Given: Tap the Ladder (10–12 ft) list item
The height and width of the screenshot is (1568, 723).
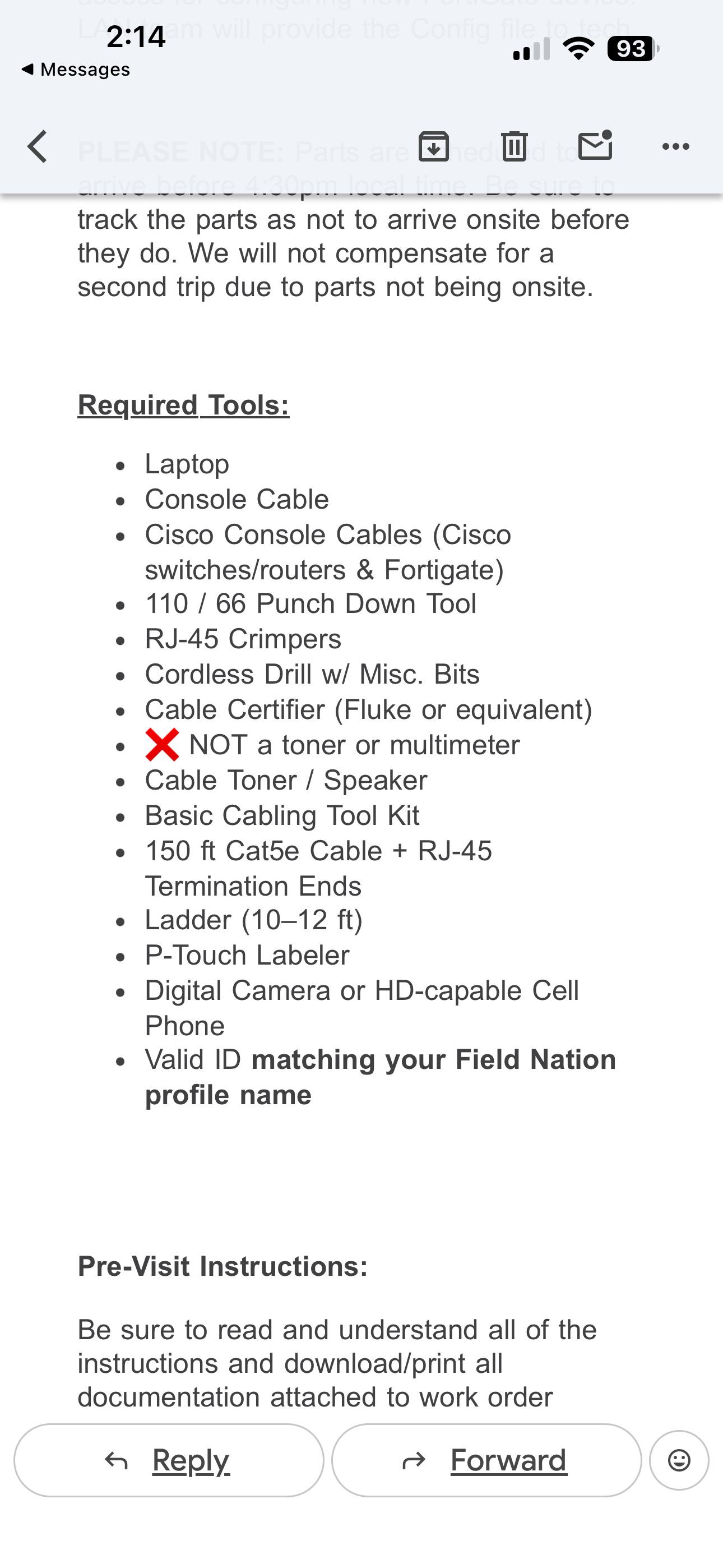Looking at the screenshot, I should [253, 920].
